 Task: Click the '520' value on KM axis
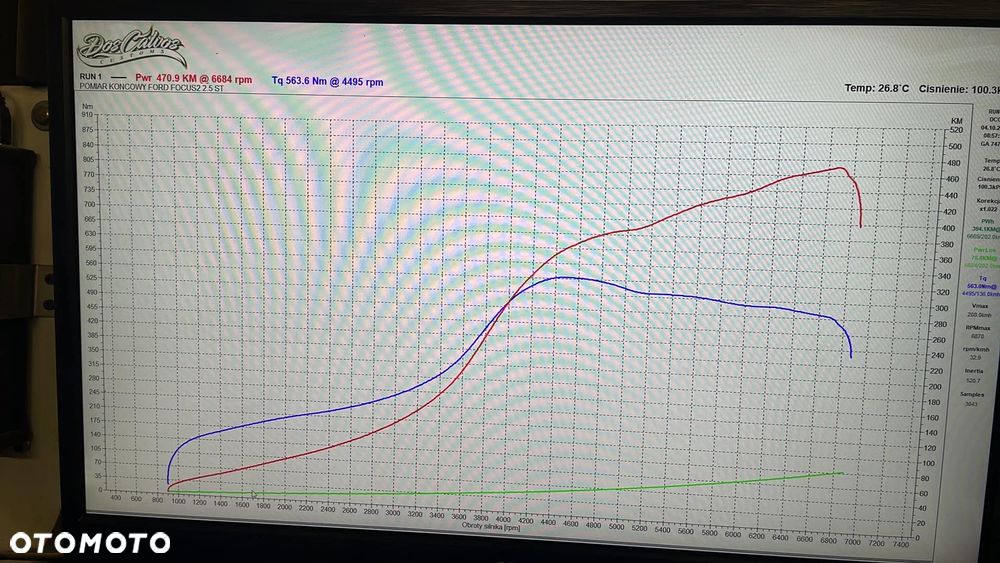click(955, 130)
